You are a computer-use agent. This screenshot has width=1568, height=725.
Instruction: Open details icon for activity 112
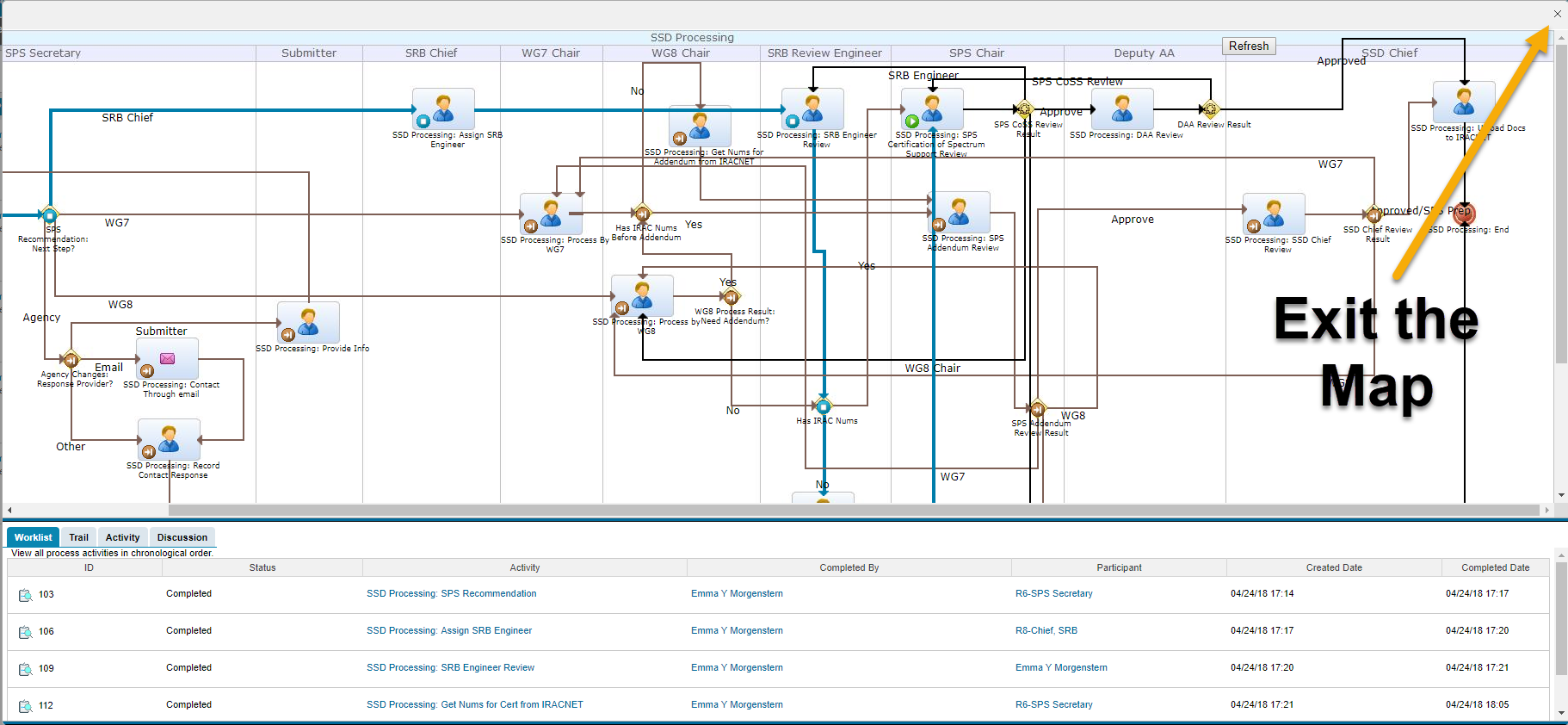pos(26,706)
